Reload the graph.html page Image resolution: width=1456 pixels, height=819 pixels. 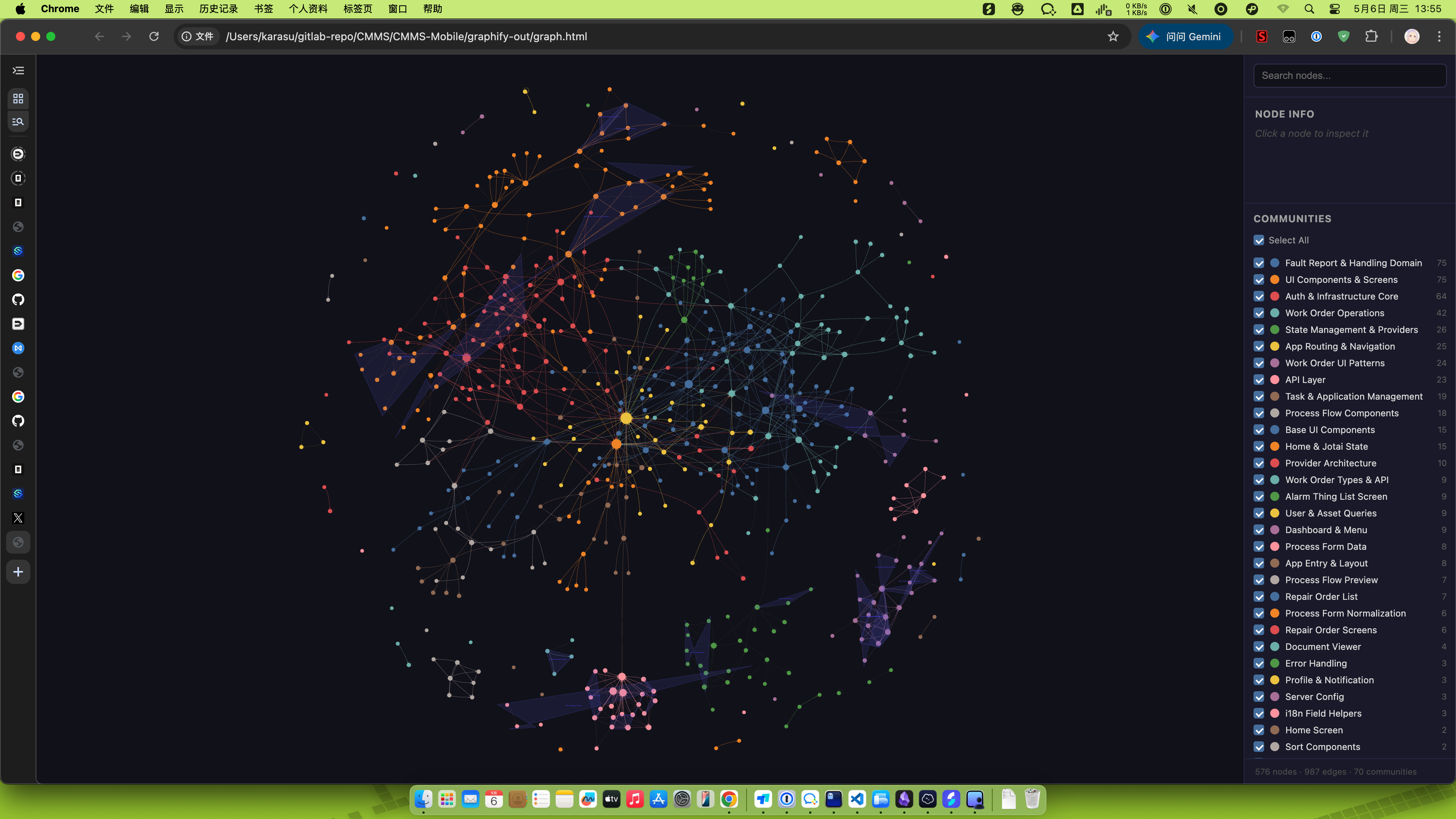tap(154, 37)
